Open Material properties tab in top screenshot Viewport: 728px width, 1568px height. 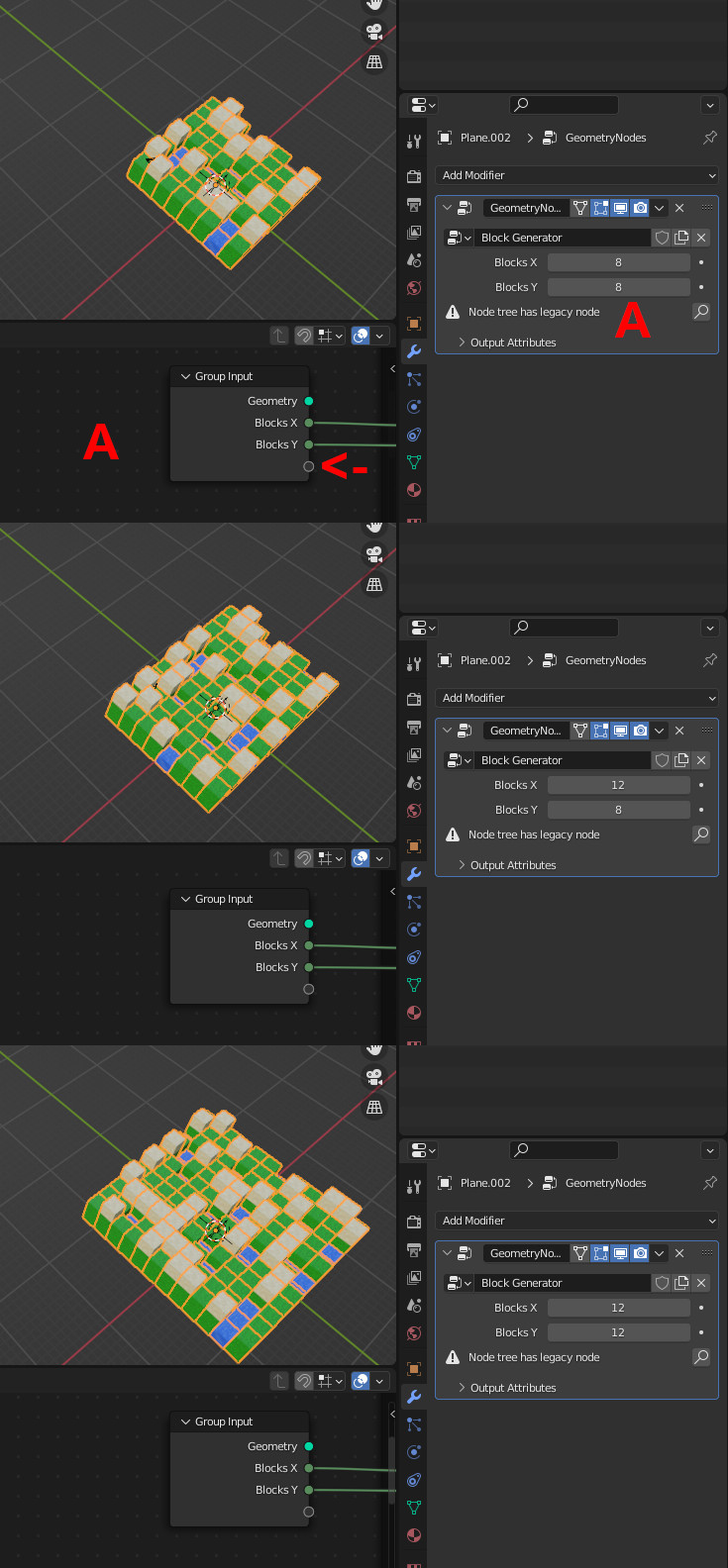point(414,490)
